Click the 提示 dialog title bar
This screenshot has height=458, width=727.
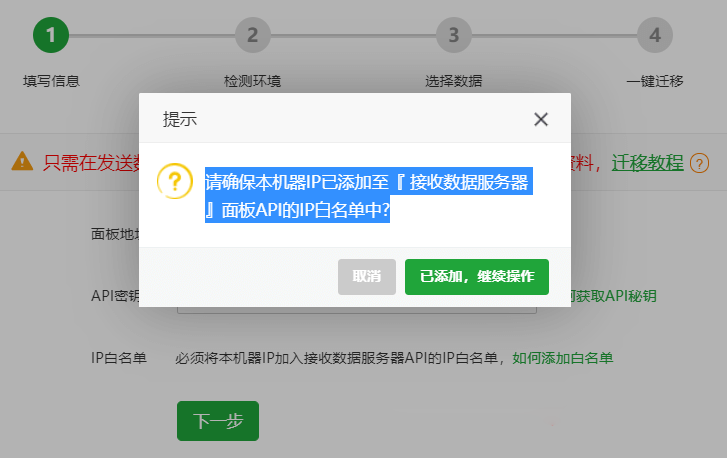(355, 118)
